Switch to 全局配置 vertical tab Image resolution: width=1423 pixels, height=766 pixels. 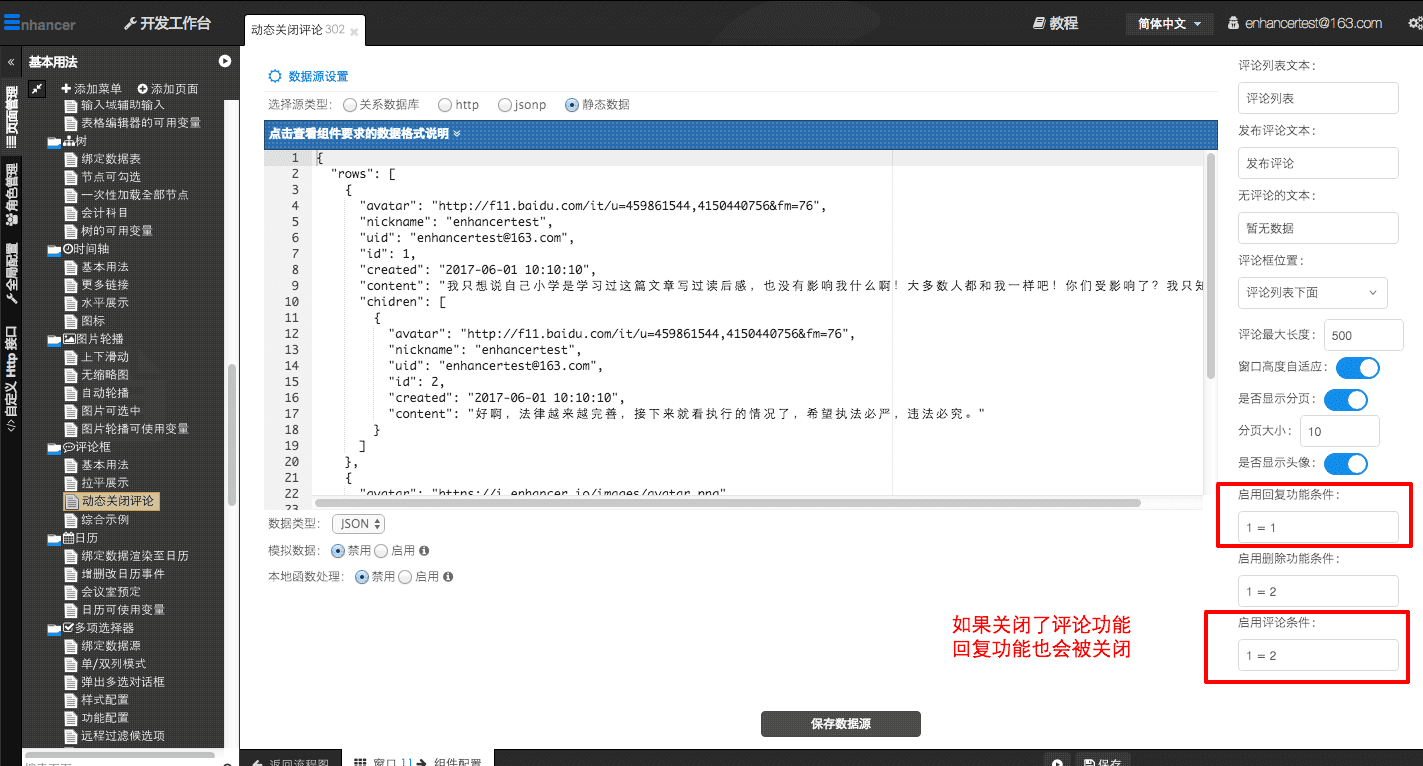(x=12, y=273)
